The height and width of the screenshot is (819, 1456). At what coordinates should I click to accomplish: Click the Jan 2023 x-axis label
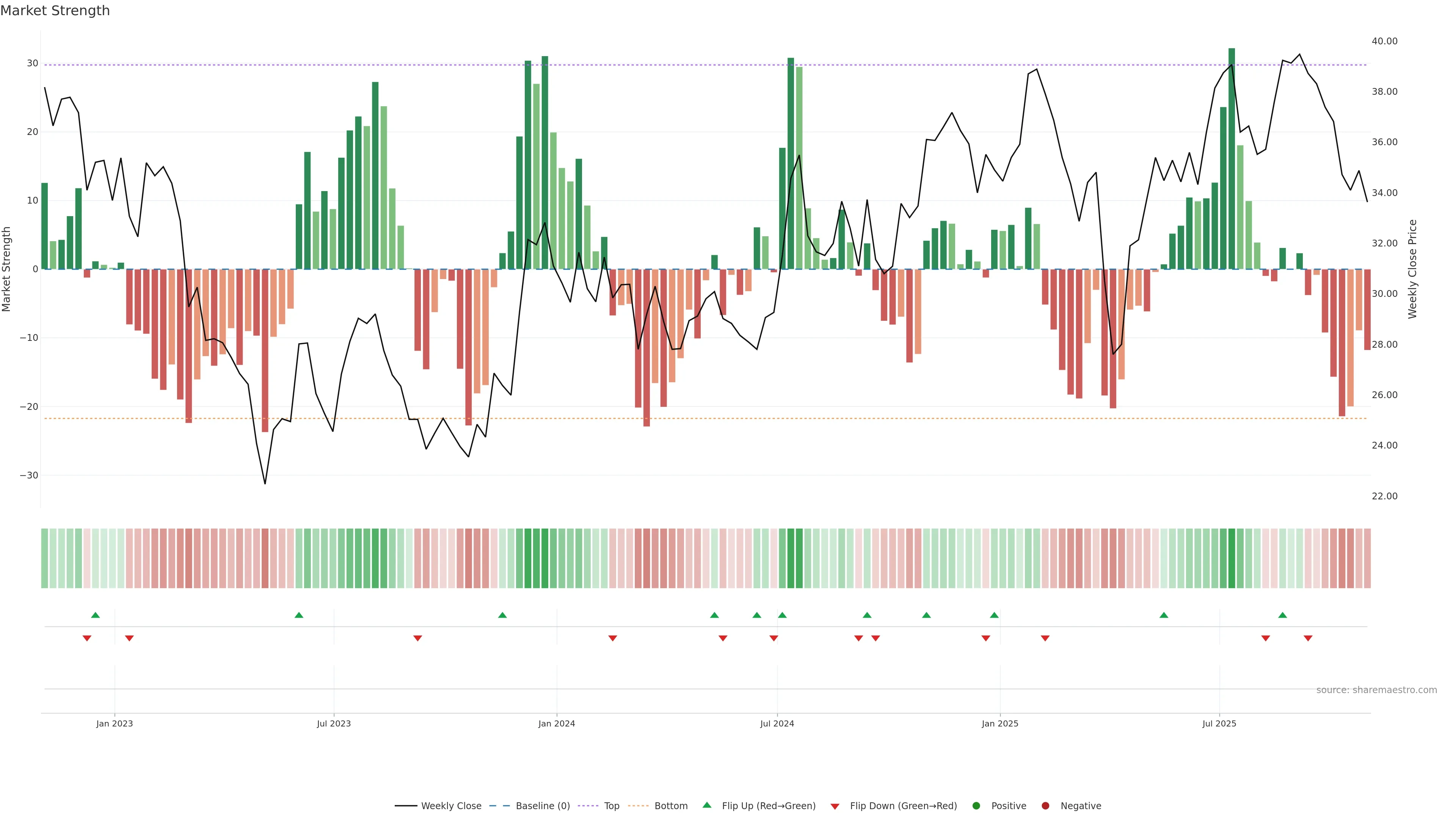pos(114,724)
